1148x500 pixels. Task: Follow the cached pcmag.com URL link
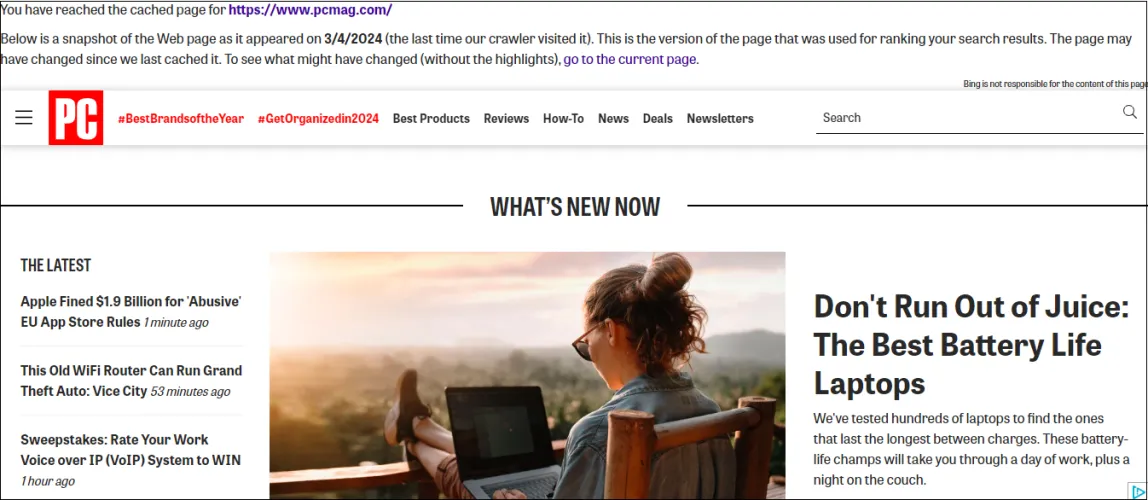(310, 10)
